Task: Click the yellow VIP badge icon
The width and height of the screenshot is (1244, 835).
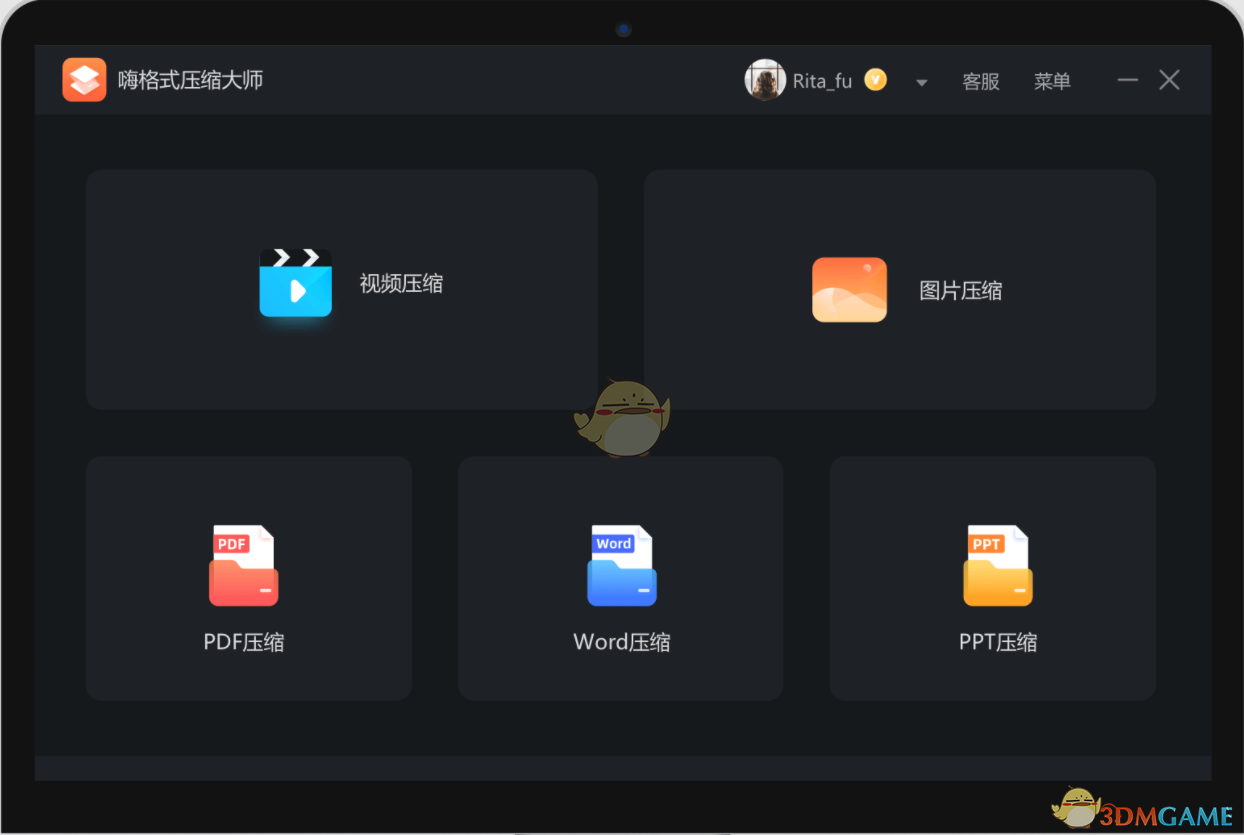Action: 875,79
